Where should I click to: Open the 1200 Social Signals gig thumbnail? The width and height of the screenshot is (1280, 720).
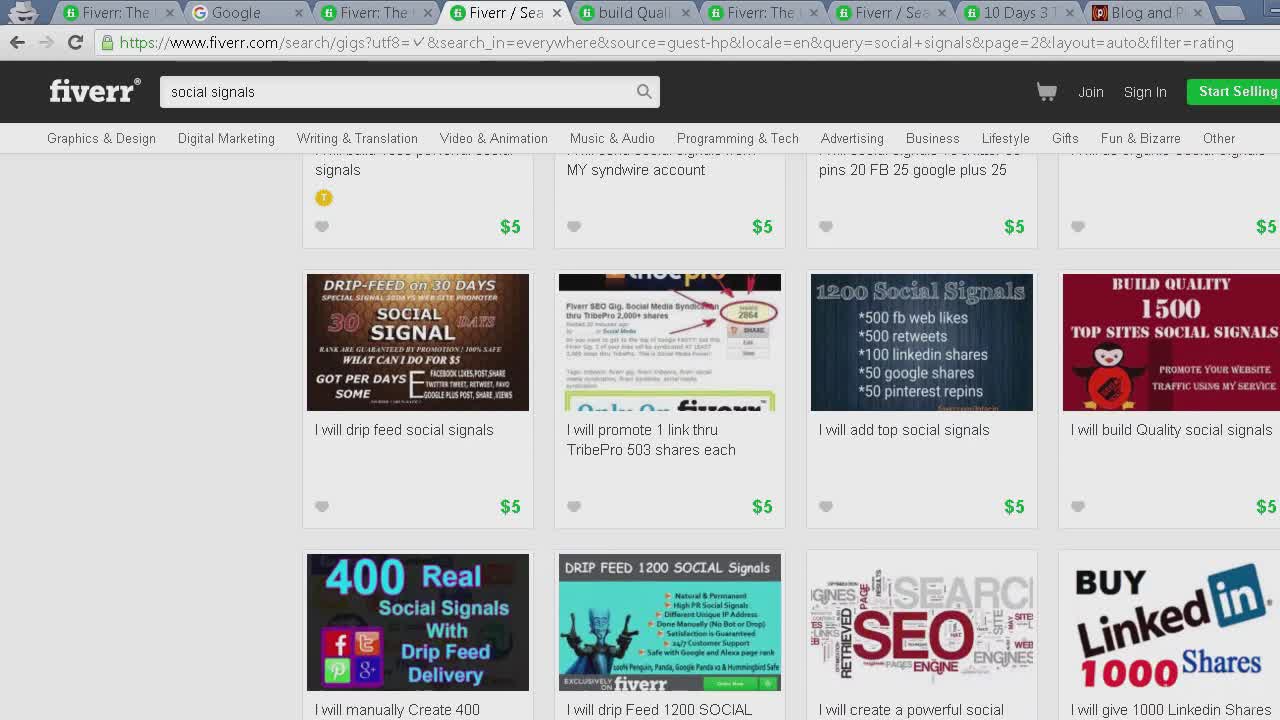(921, 342)
